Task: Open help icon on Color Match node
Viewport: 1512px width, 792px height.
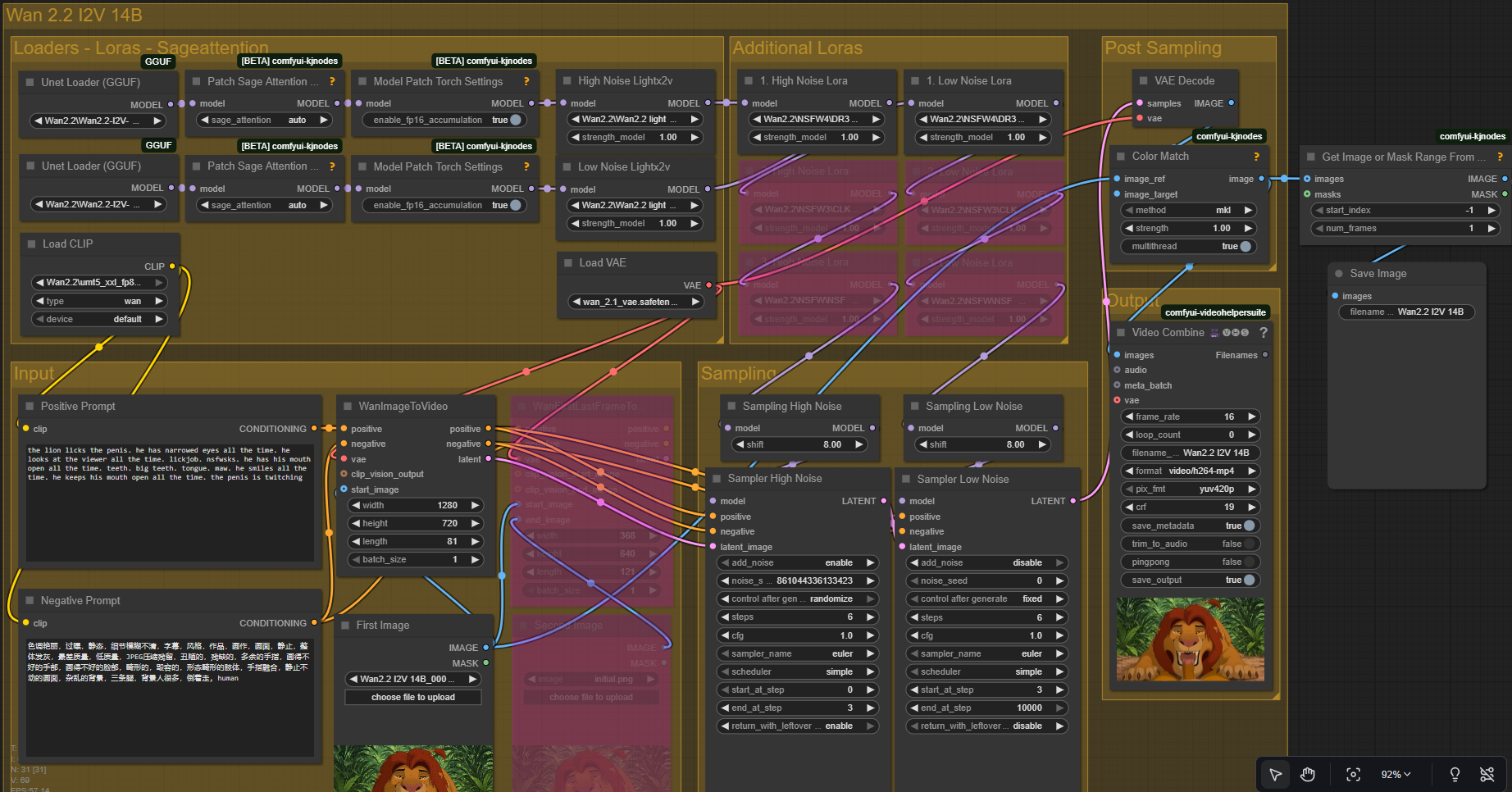Action: (x=1256, y=157)
